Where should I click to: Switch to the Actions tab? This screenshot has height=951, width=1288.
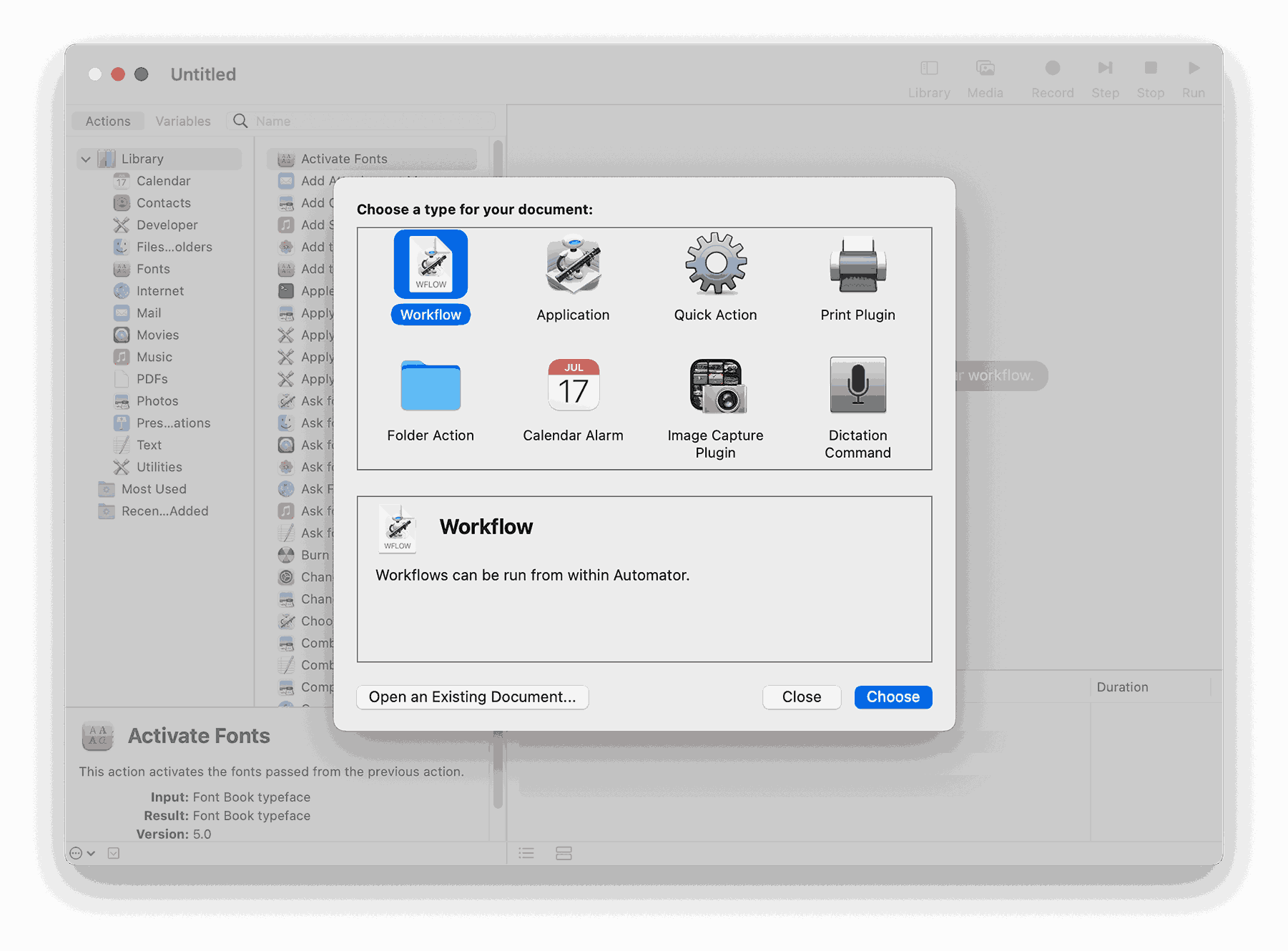click(107, 120)
